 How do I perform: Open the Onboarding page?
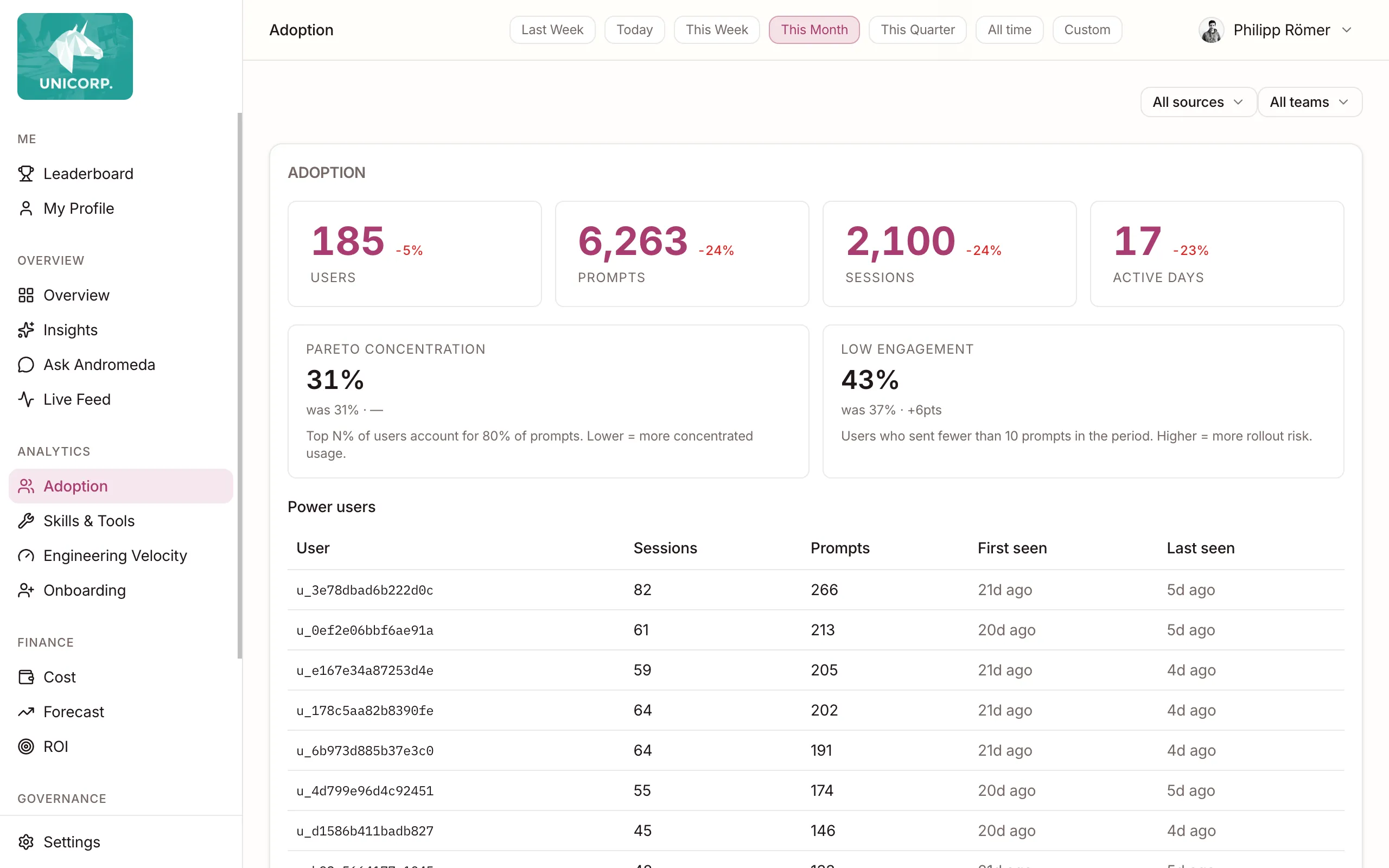pyautogui.click(x=120, y=590)
